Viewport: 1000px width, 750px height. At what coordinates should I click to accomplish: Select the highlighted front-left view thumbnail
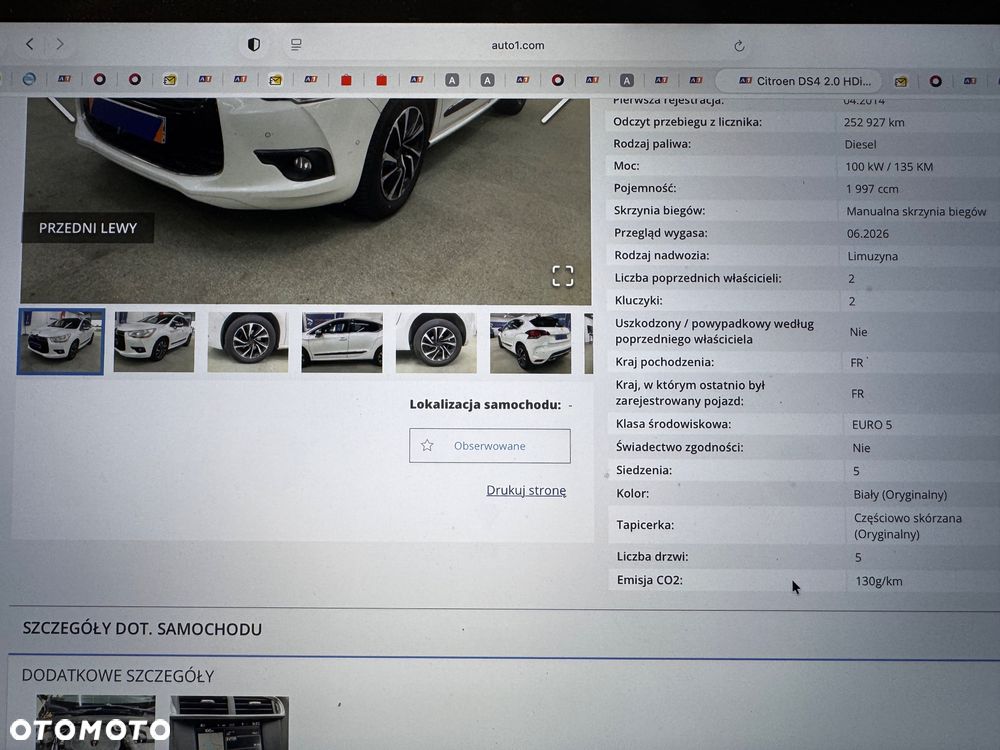point(61,341)
